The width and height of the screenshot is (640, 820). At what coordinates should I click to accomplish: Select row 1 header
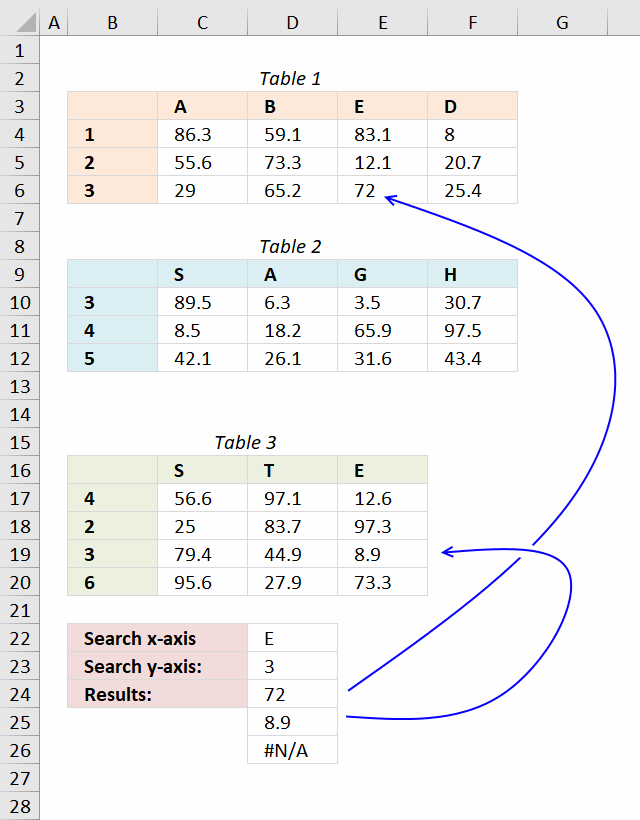pos(20,50)
